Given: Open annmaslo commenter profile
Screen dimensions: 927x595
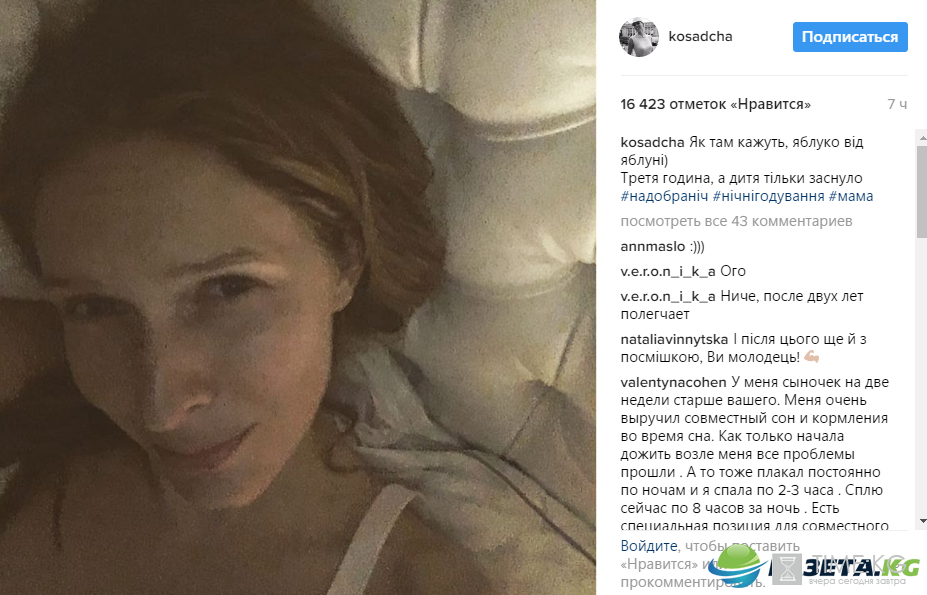Looking at the screenshot, I should [x=653, y=247].
